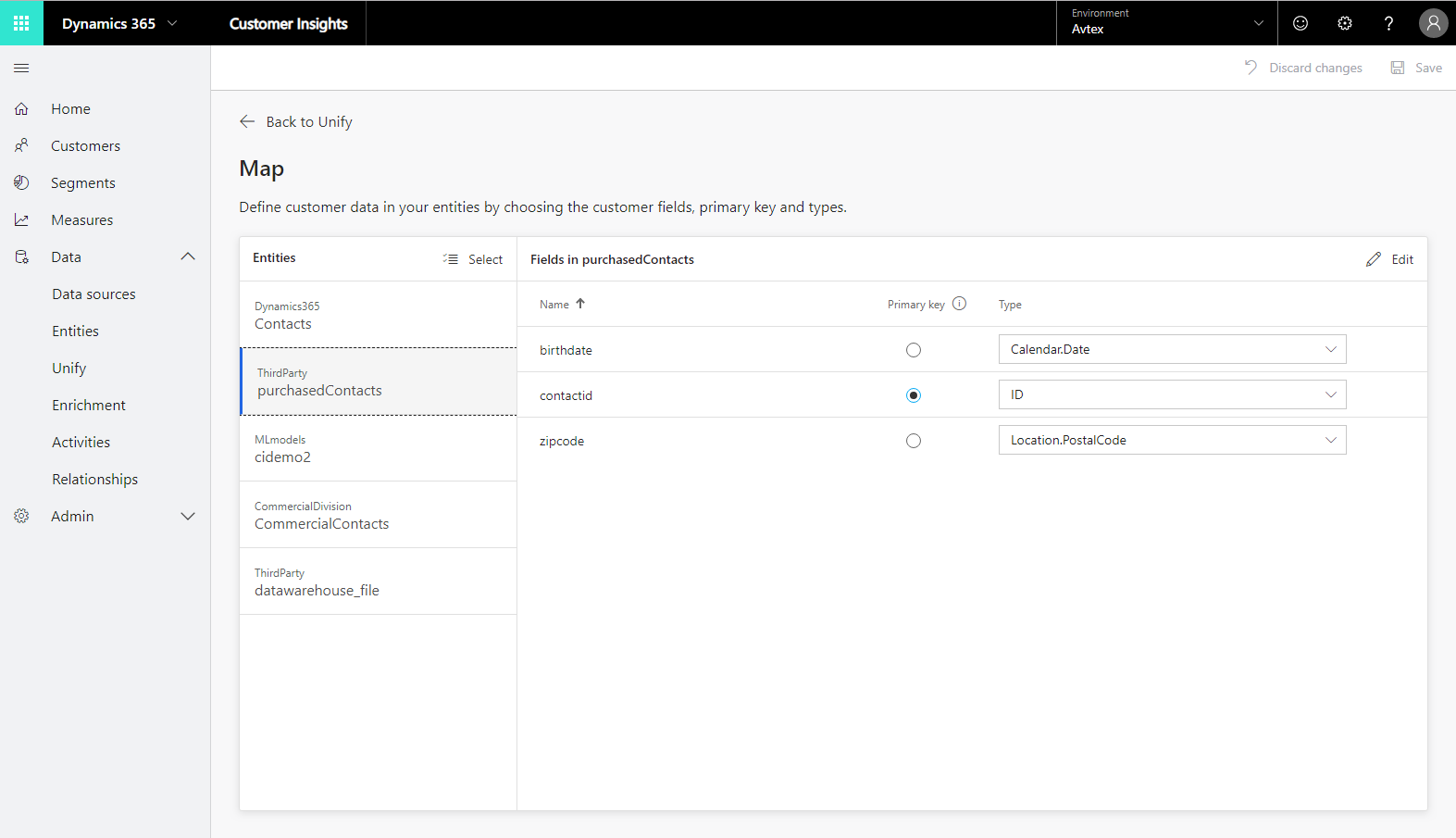Click Discard changes text

click(1315, 68)
